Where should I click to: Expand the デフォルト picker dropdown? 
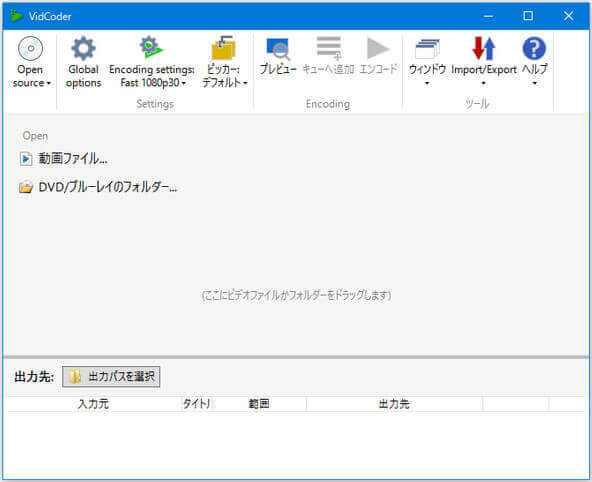pos(245,83)
